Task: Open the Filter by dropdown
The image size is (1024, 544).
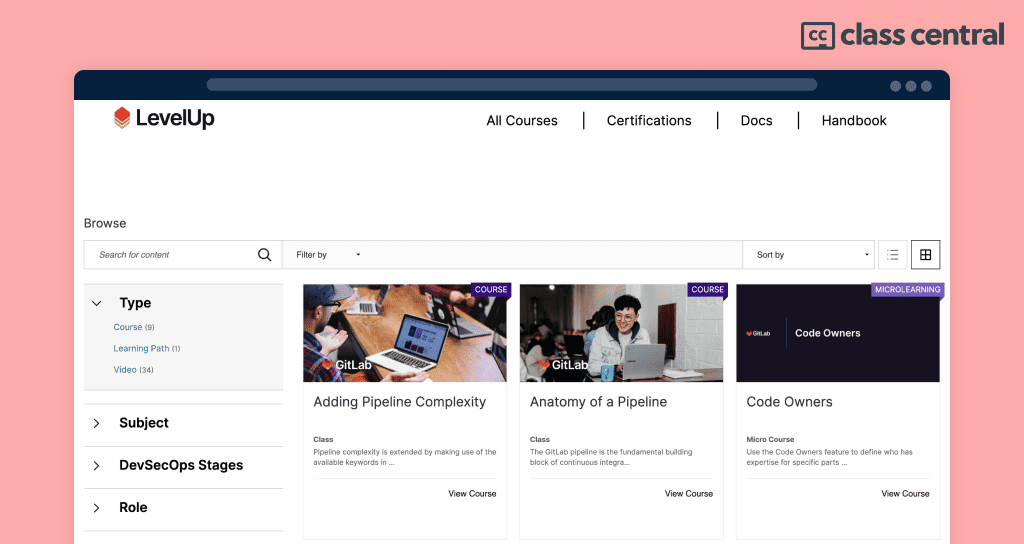Action: point(328,255)
